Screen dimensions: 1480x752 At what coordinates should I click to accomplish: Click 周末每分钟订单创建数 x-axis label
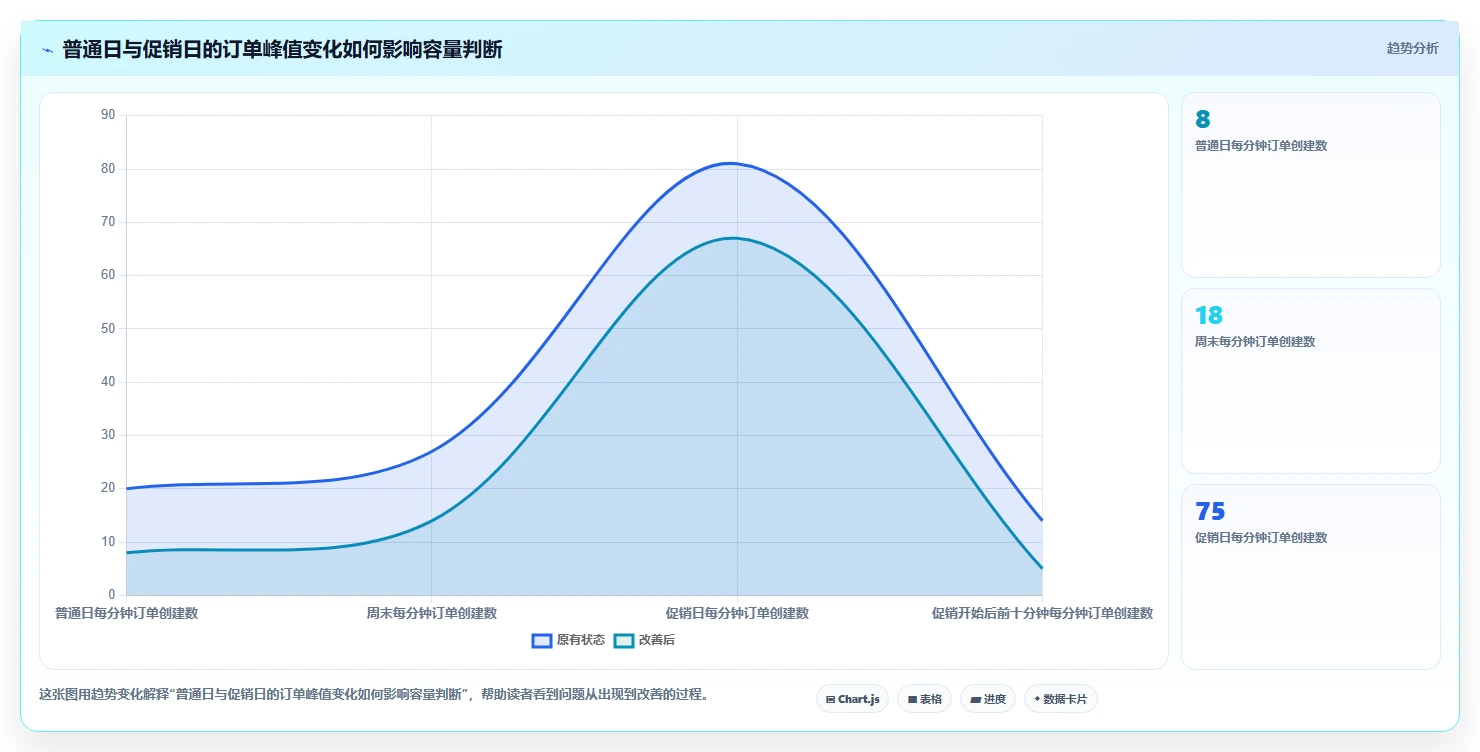coord(431,613)
